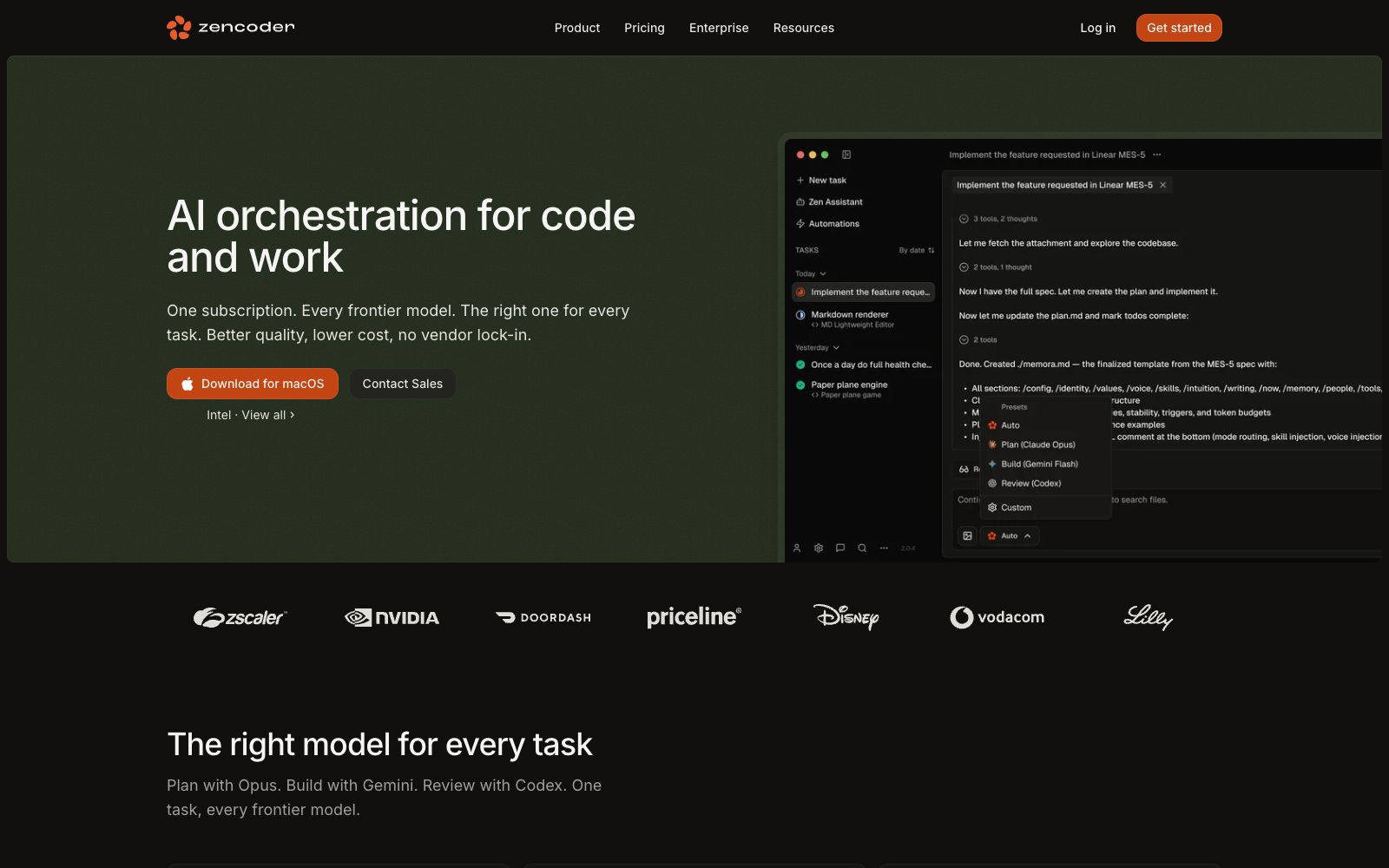1389x868 pixels.
Task: Click the line starting "Now I have the full spec"
Action: (1088, 292)
